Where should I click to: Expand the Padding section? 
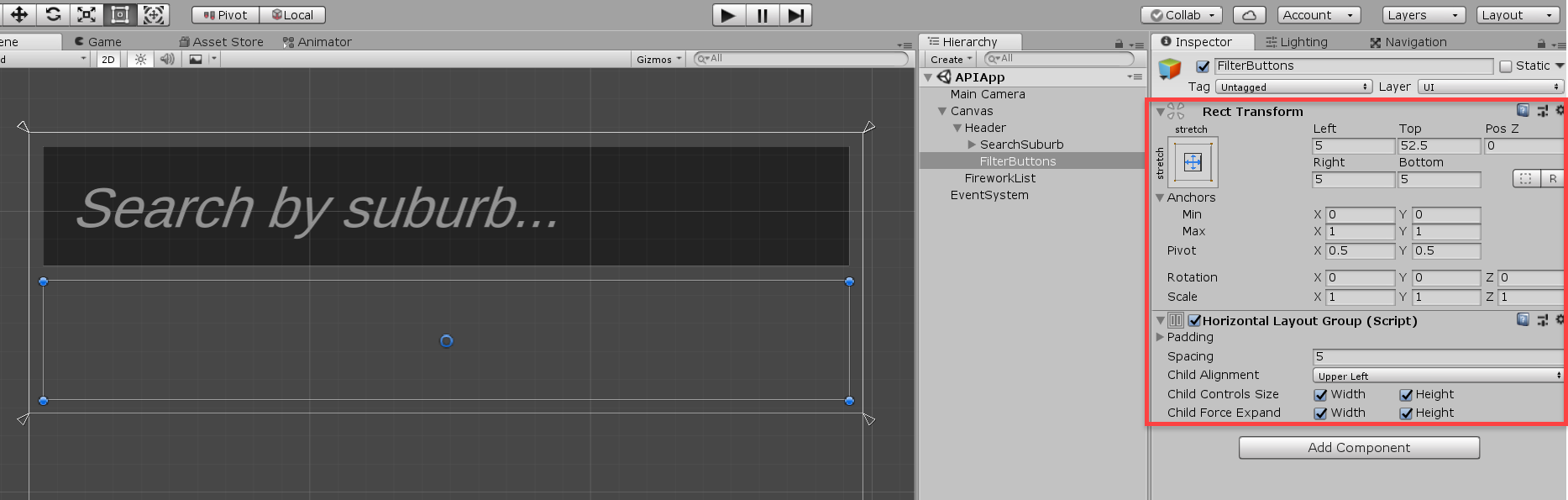point(1161,337)
